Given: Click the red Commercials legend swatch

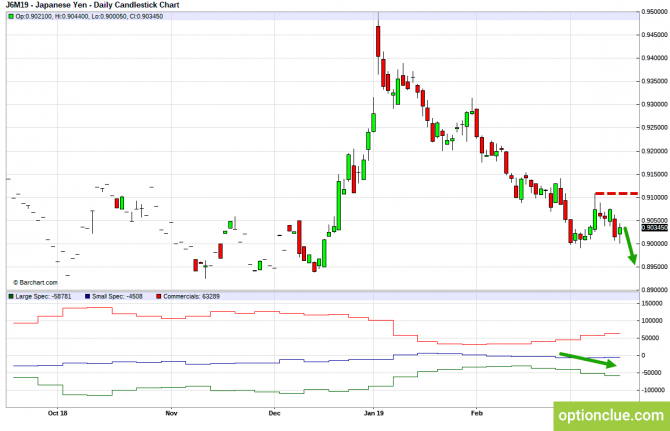Looking at the screenshot, I should point(159,296).
